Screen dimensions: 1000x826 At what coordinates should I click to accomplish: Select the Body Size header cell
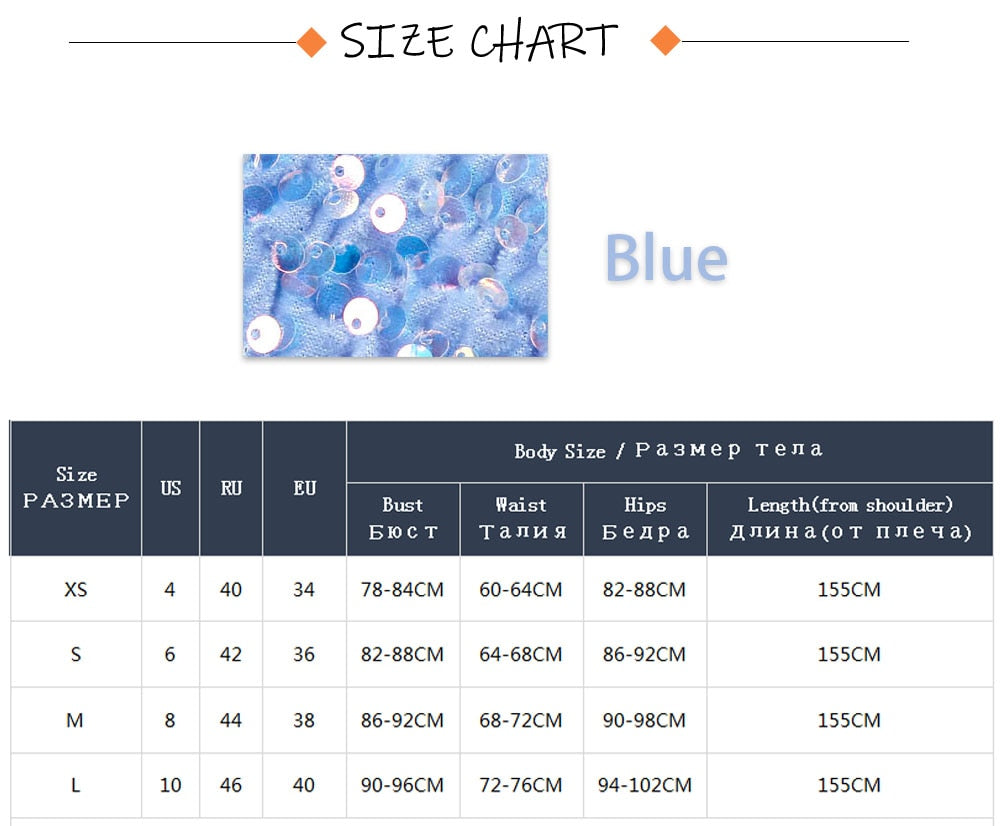[x=670, y=451]
